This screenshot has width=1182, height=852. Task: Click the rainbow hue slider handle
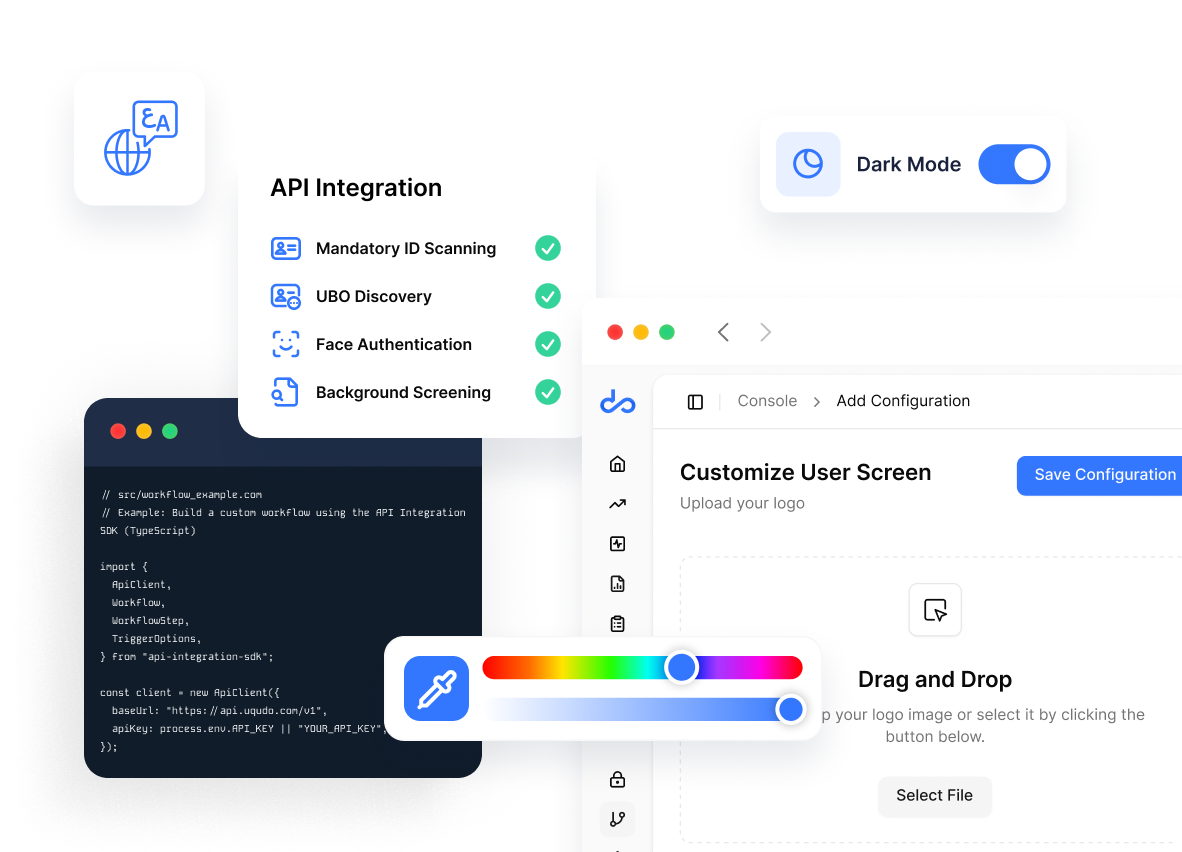[681, 667]
